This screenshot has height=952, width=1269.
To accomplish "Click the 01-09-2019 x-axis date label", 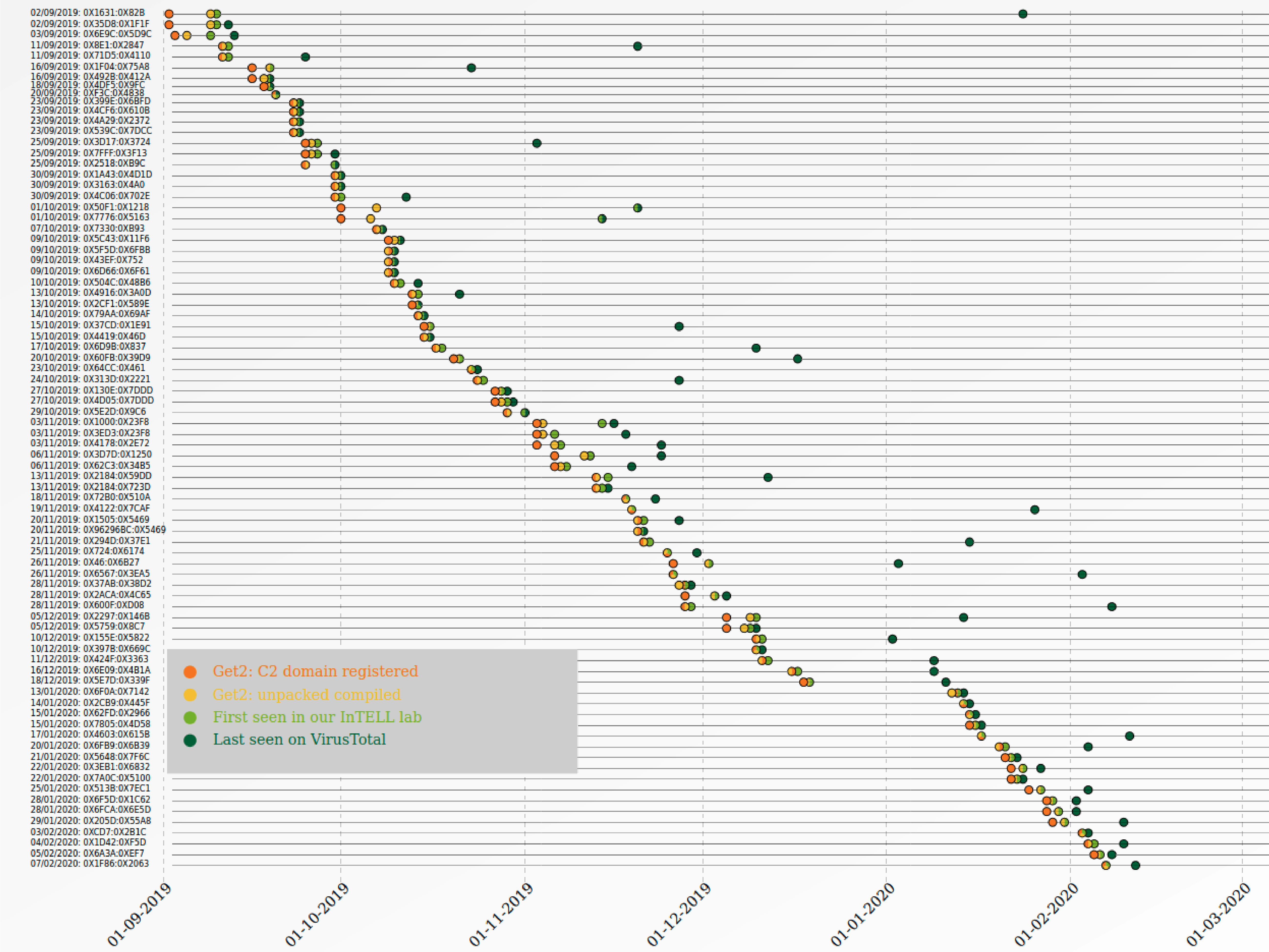I will pos(139,914).
